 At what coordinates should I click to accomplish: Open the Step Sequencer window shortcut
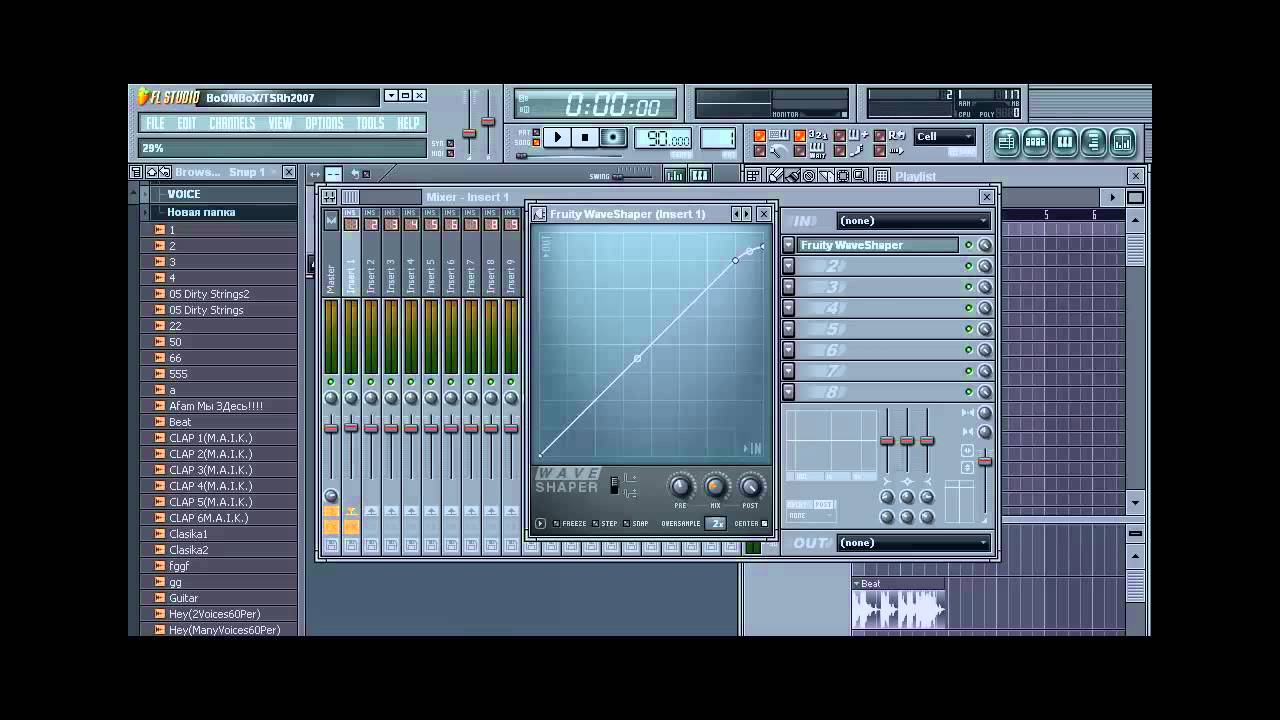(x=1035, y=142)
